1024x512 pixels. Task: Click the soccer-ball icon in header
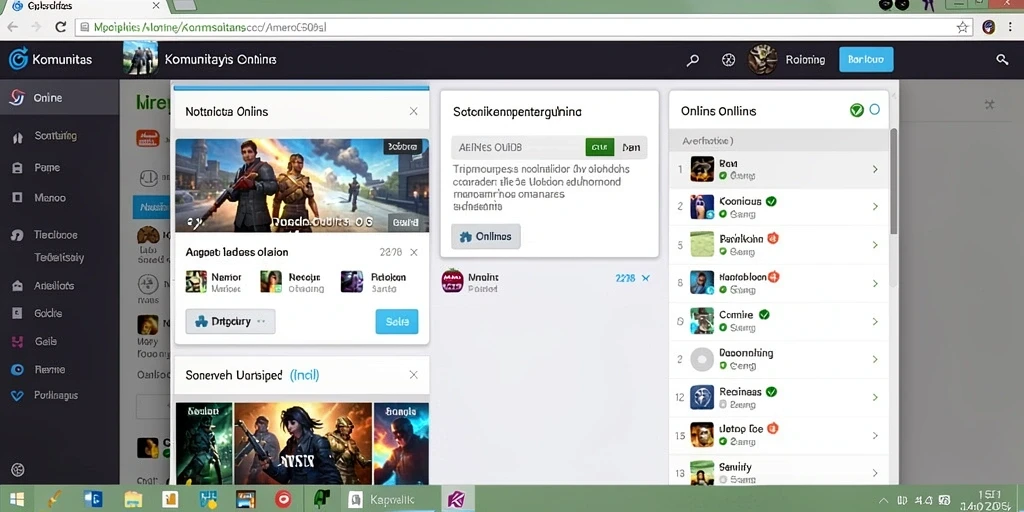[x=728, y=59]
